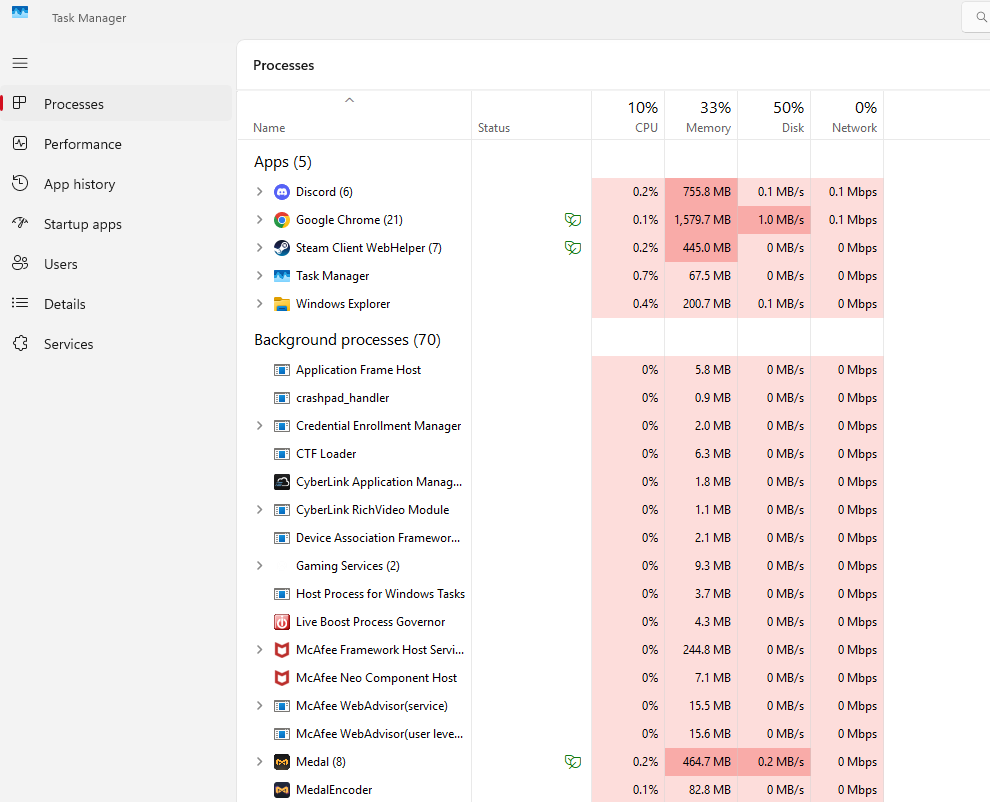The width and height of the screenshot is (990, 802).
Task: Sort processes by the Status column
Action: [x=532, y=115]
